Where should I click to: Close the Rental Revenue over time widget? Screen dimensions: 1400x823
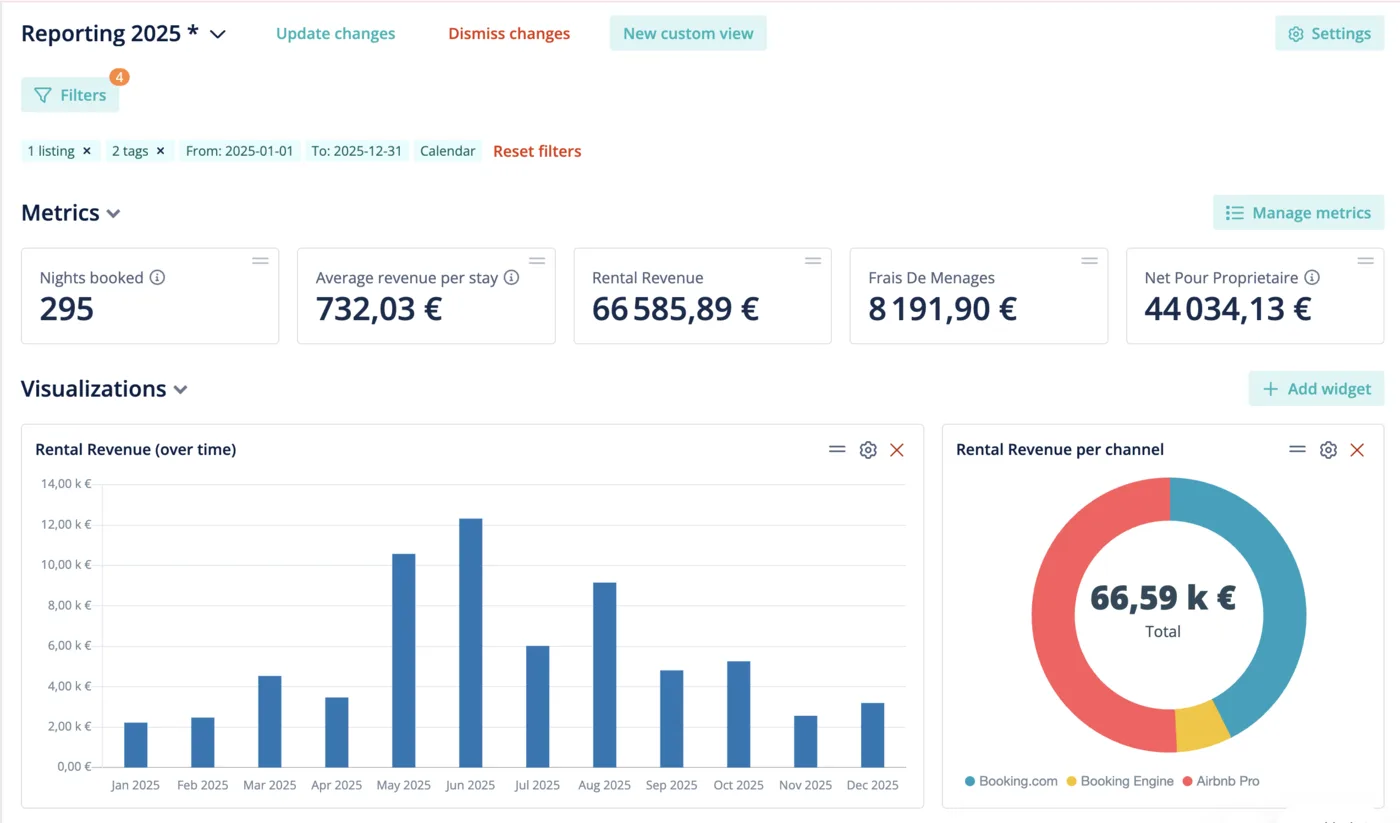click(897, 450)
